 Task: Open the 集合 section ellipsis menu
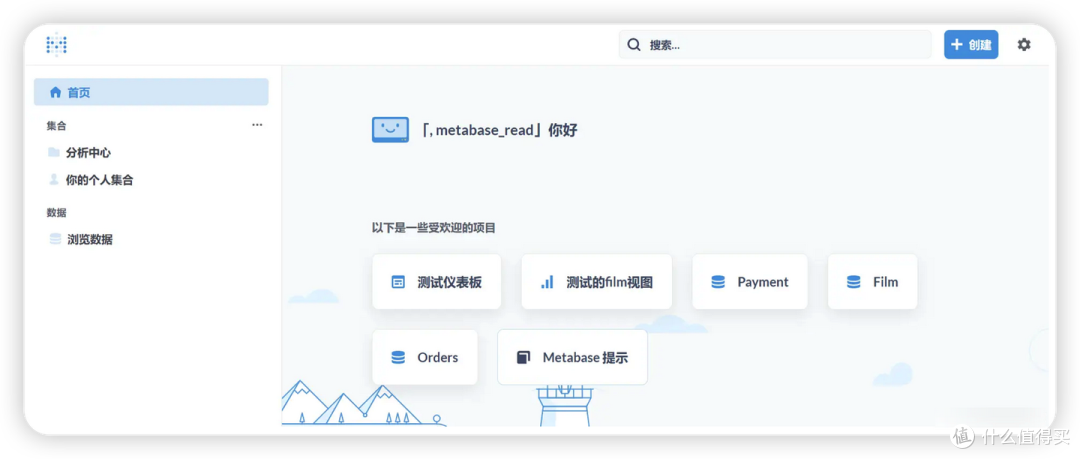(257, 125)
